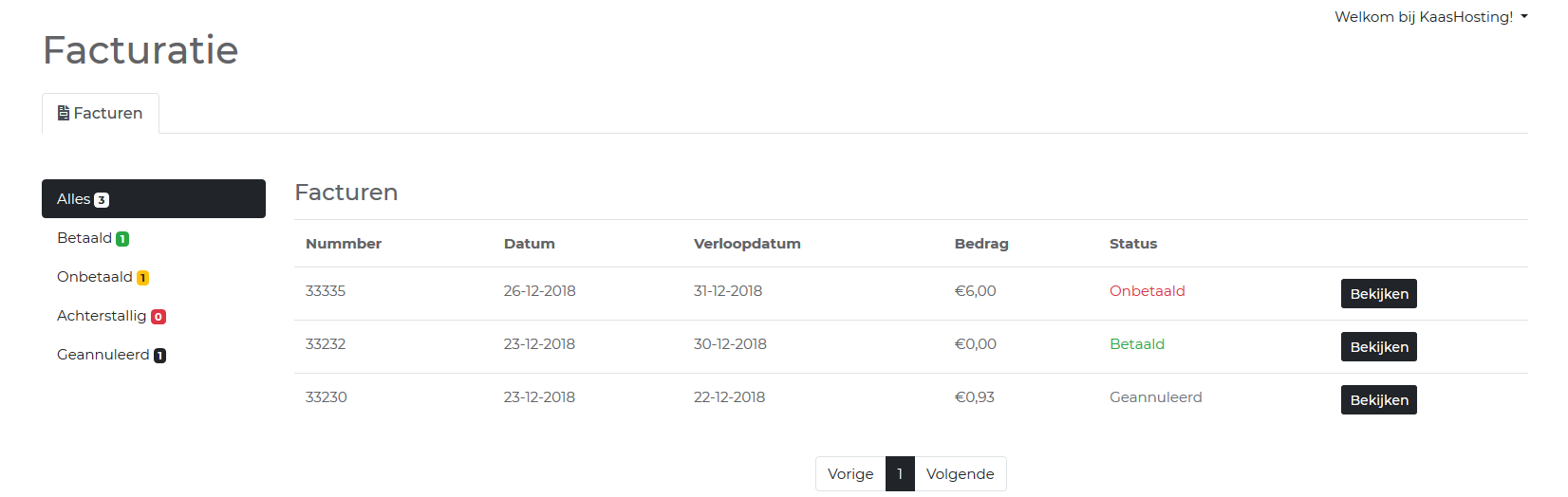Filter invoices by Betaald
Image resolution: width=1568 pixels, height=497 pixels.
[x=84, y=238]
